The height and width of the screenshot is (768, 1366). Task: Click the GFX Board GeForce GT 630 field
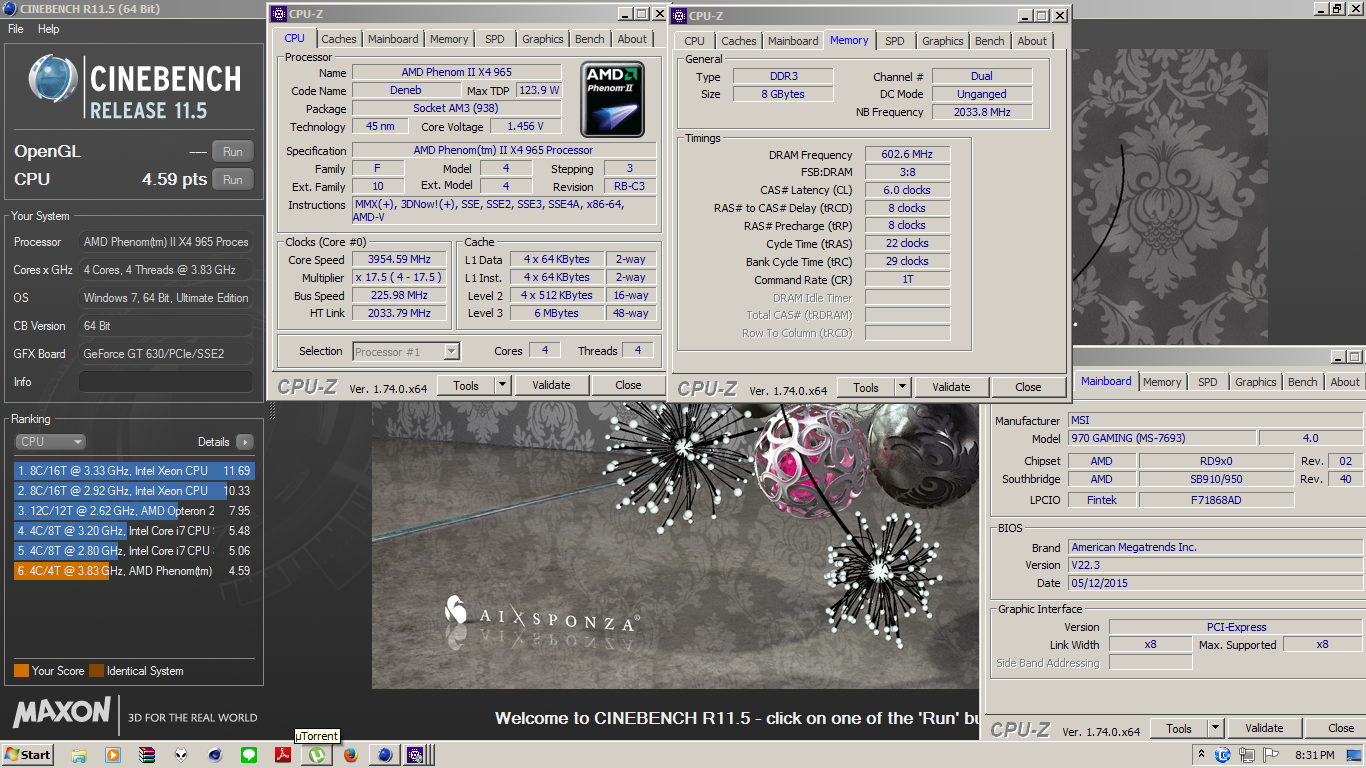166,354
